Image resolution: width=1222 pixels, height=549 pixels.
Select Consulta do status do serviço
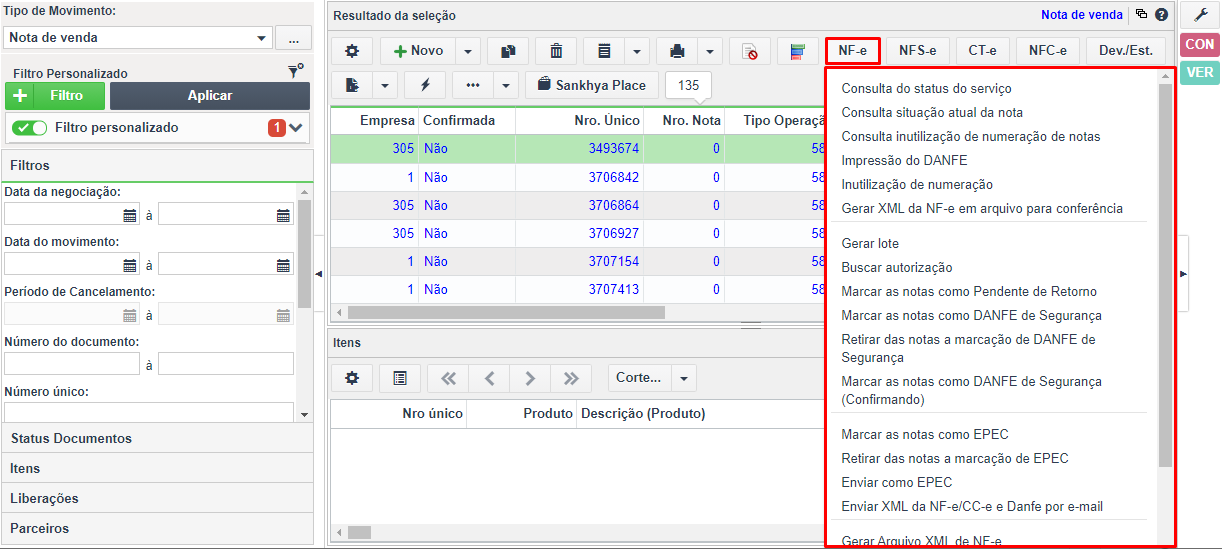[926, 88]
